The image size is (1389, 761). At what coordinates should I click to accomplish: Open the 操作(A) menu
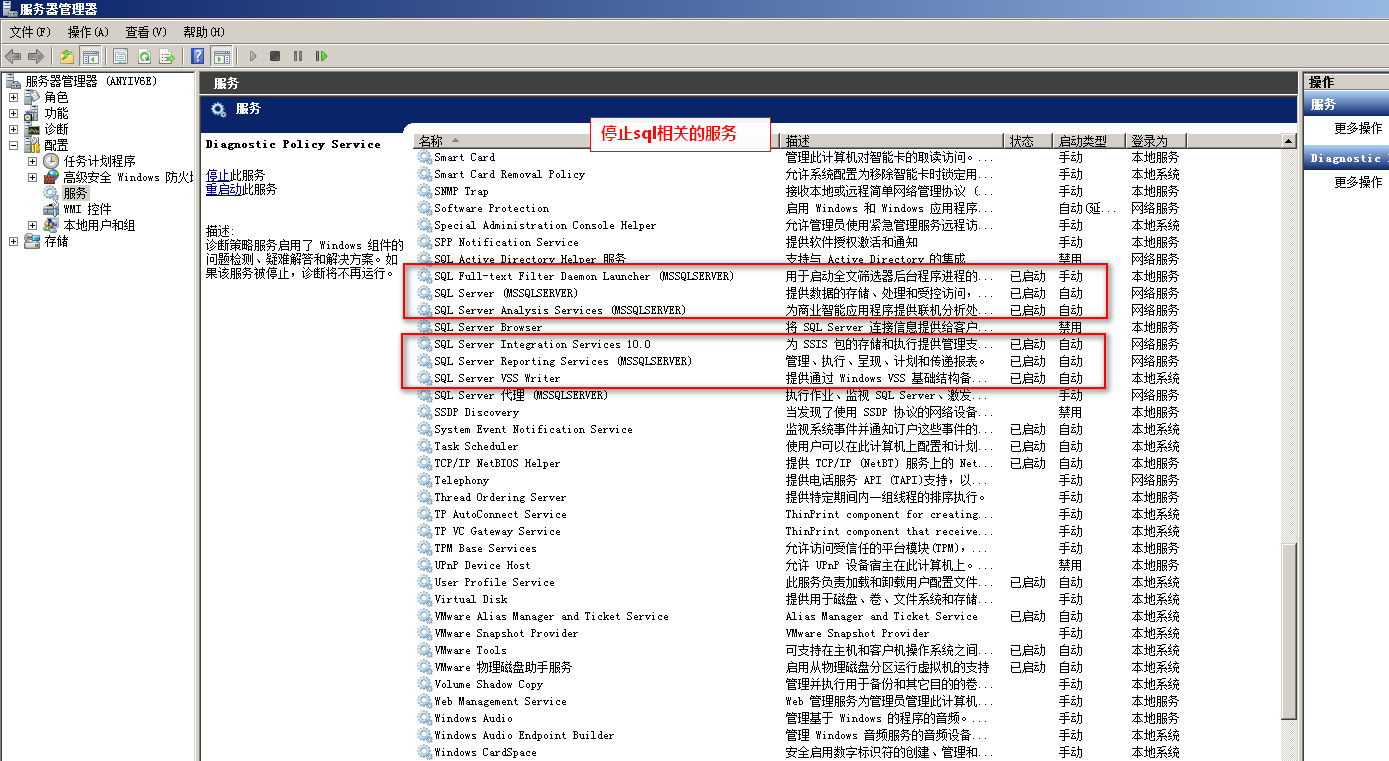(x=88, y=32)
